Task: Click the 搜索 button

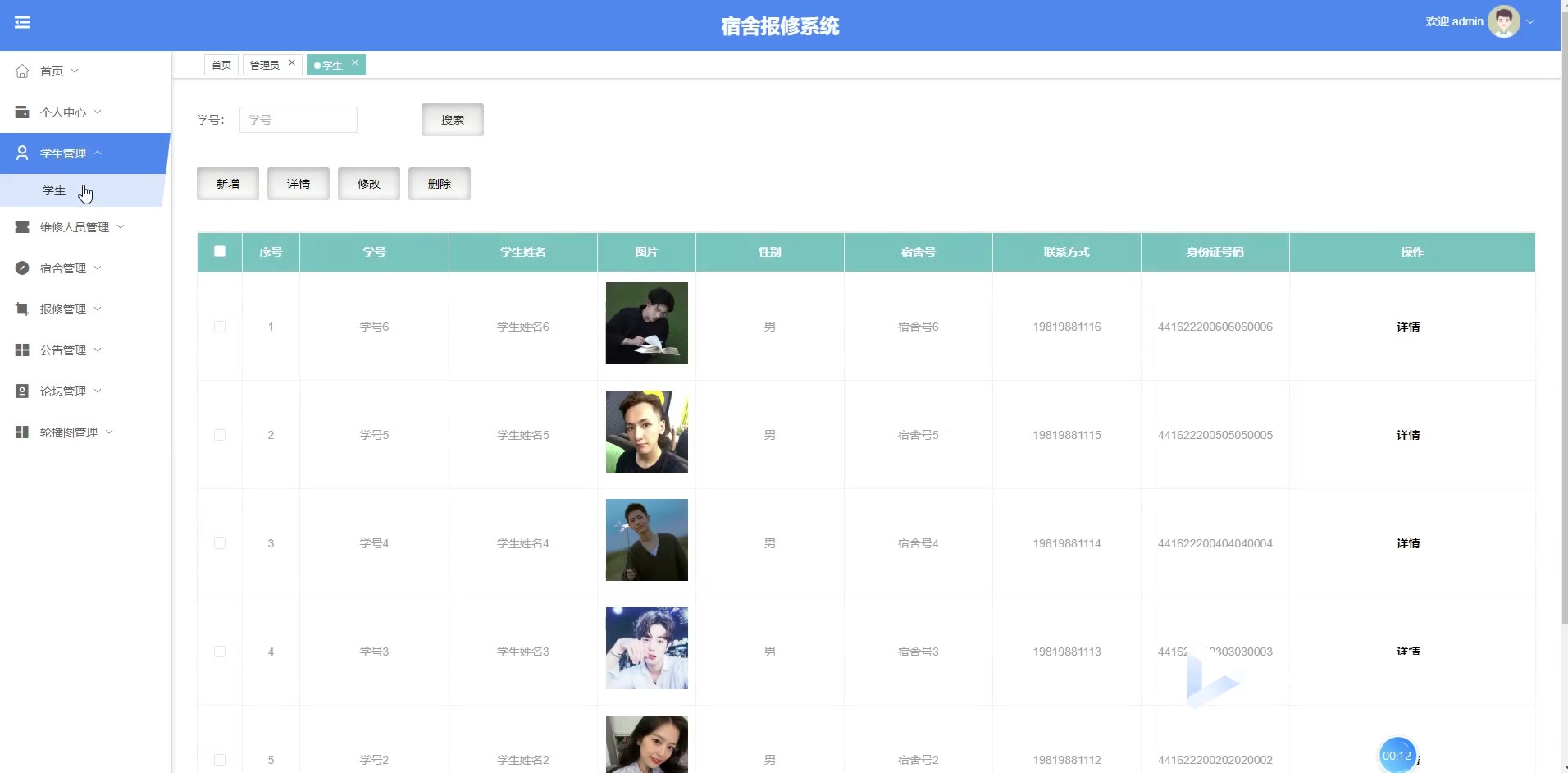Action: (453, 120)
